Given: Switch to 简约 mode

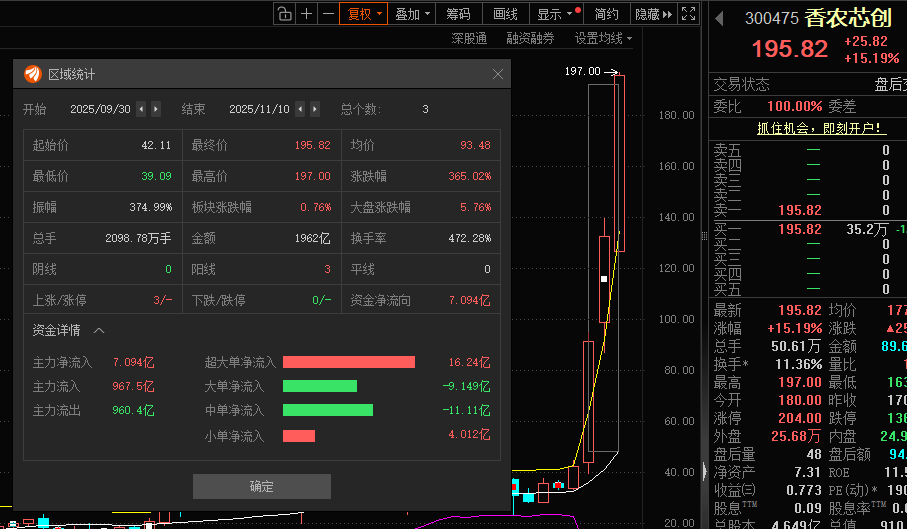Looking at the screenshot, I should pyautogui.click(x=606, y=14).
